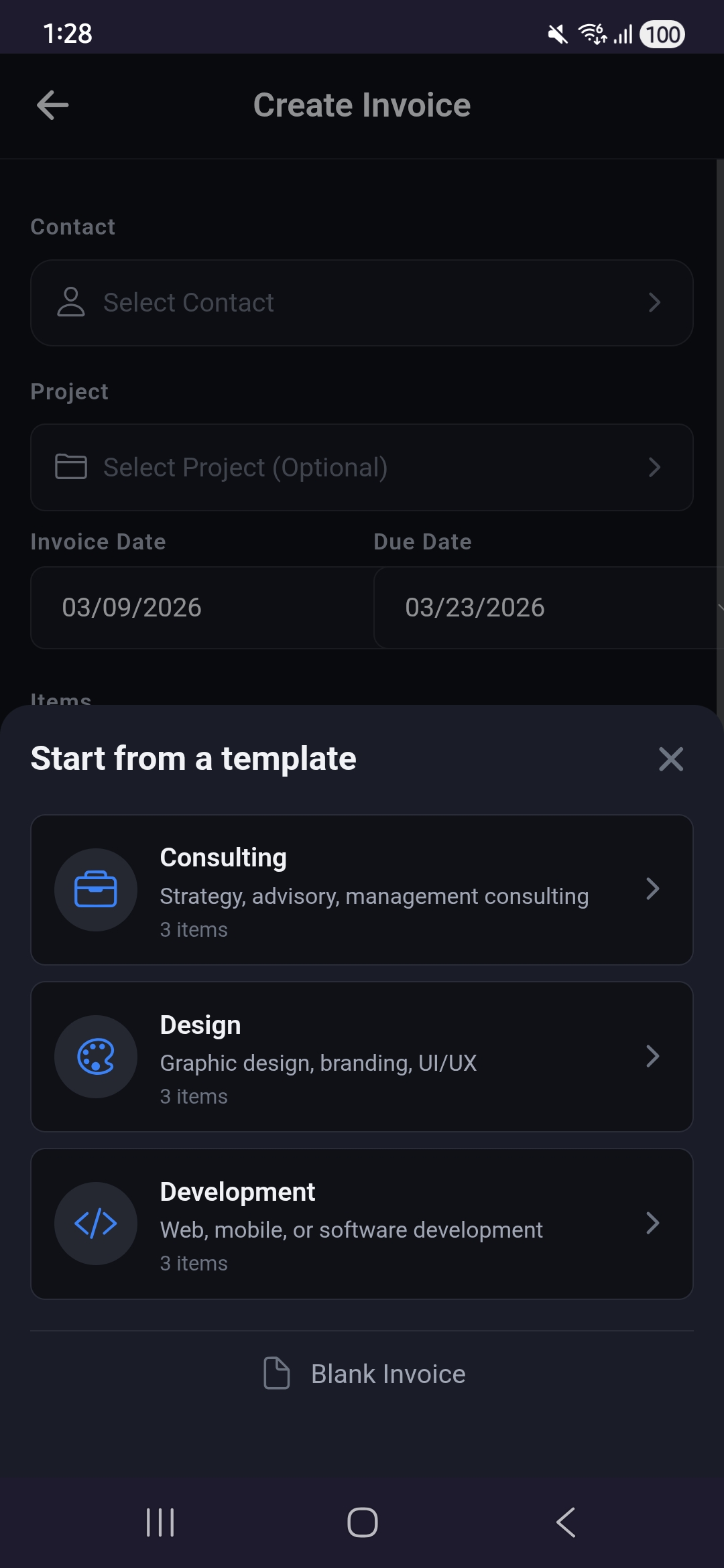Click the folder icon in Select Project field
Viewport: 724px width, 1568px height.
[x=70, y=467]
